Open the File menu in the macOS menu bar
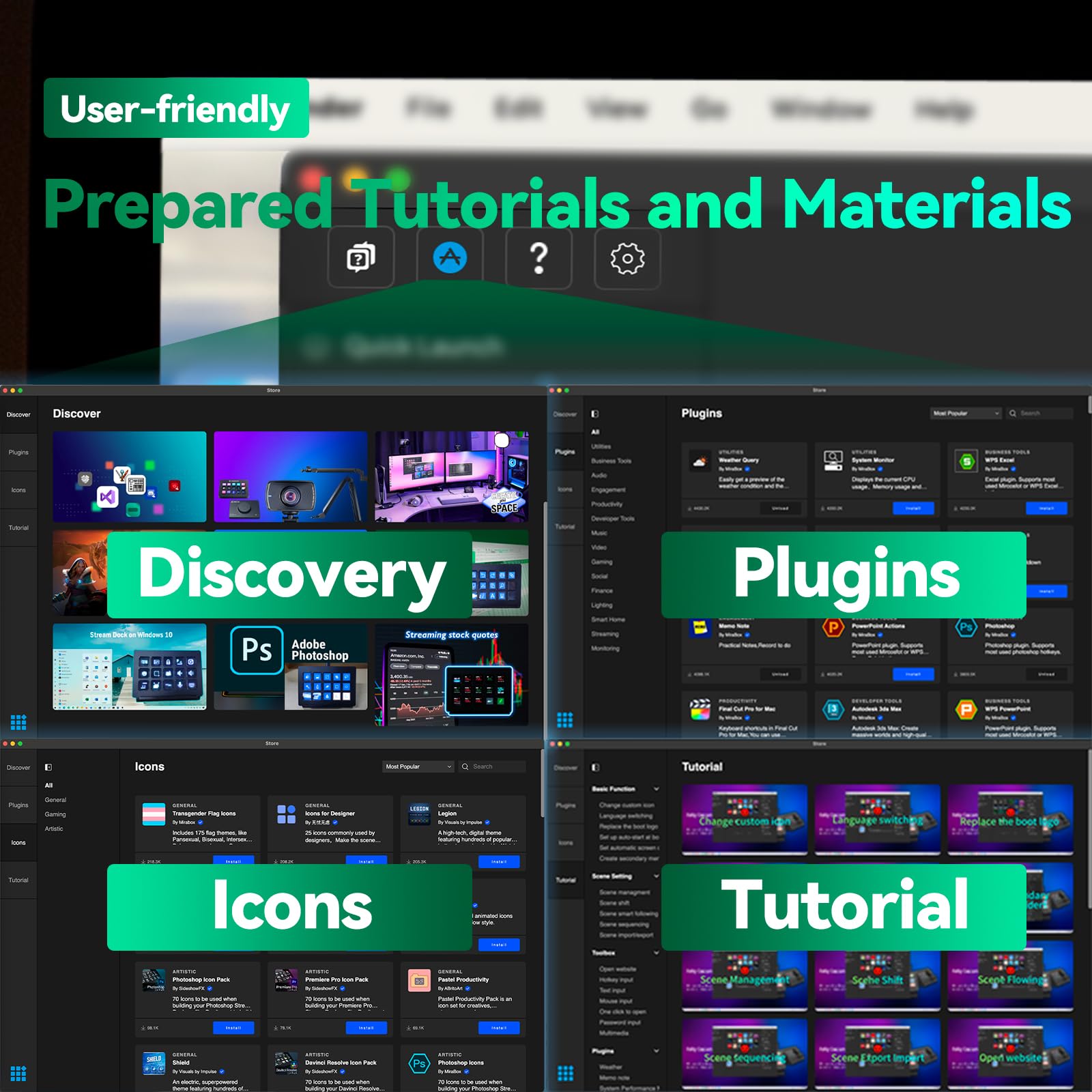 (x=428, y=108)
